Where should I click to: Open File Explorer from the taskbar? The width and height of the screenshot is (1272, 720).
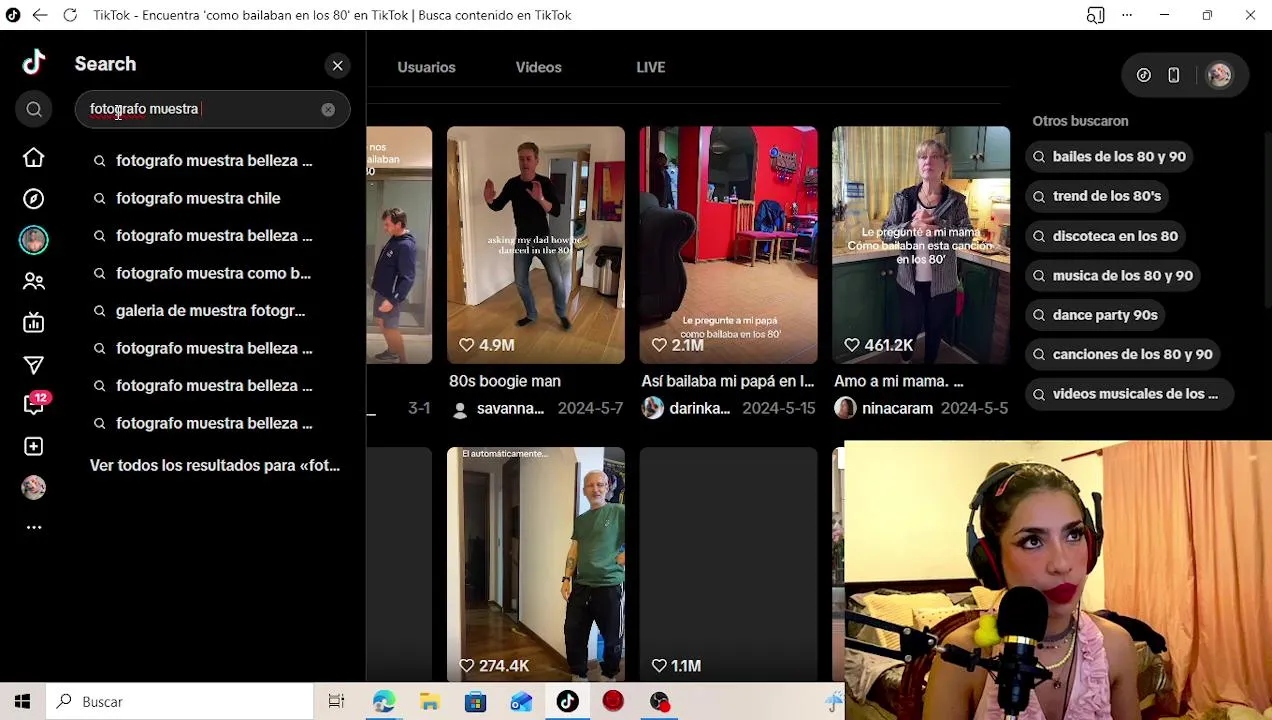(430, 702)
